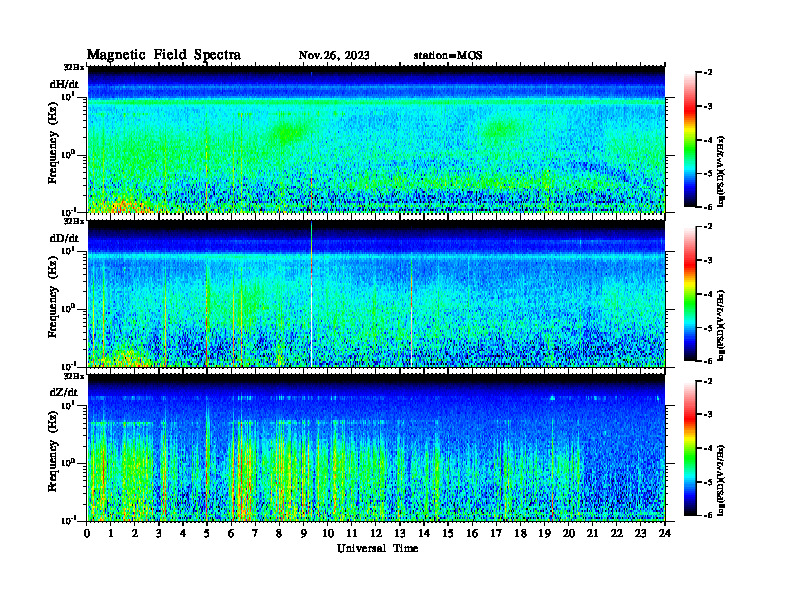Click the -2 label on dH/dt color bar

point(709,73)
